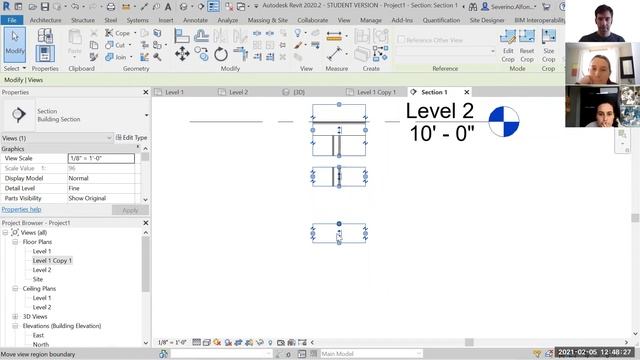This screenshot has width=640, height=360.
Task: Click the binoculars search icon in title bar
Action: coord(473,7)
